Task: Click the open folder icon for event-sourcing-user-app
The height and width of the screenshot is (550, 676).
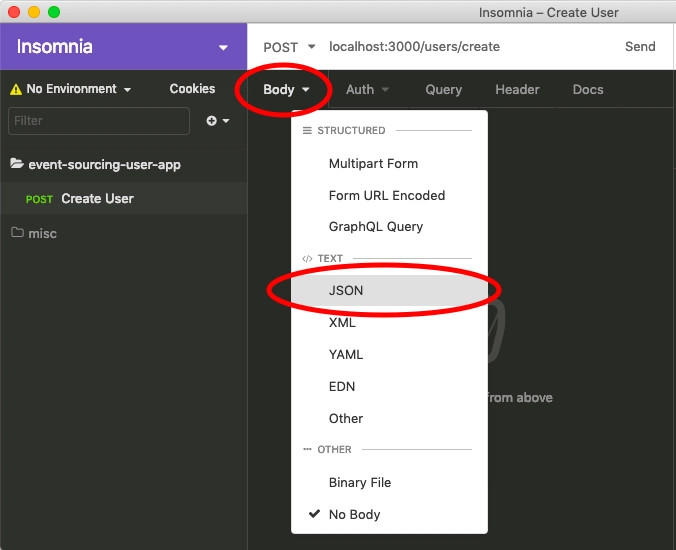Action: [x=17, y=164]
